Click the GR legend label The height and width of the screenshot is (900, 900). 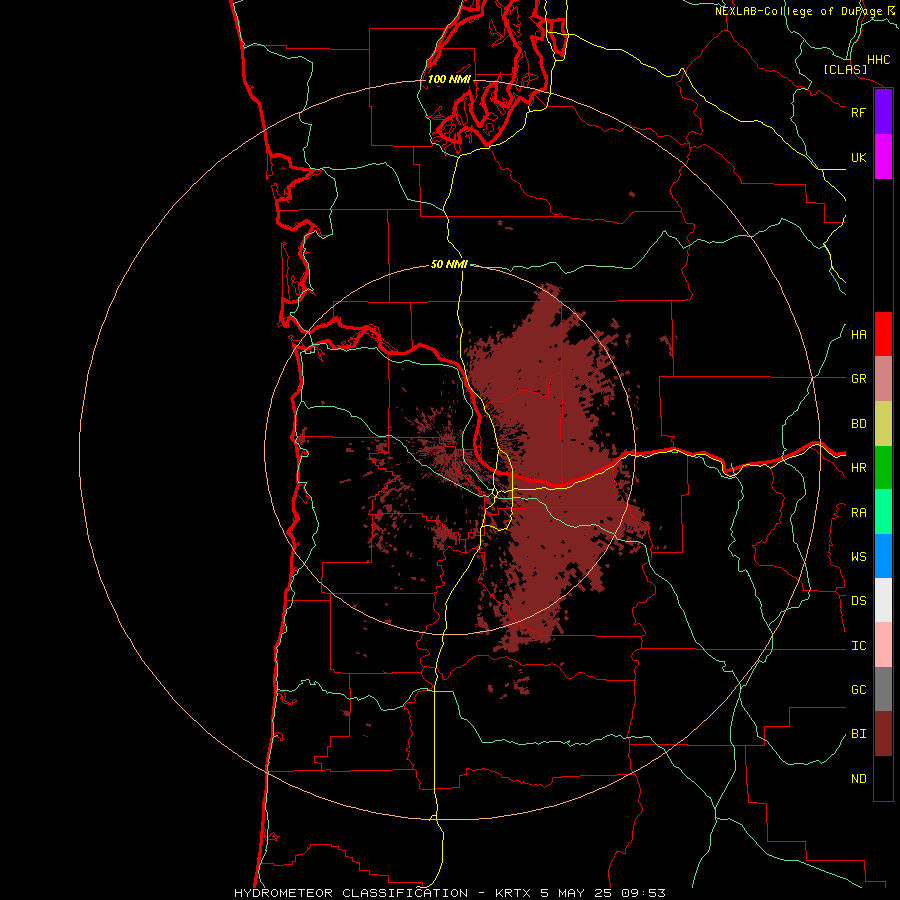coord(858,379)
